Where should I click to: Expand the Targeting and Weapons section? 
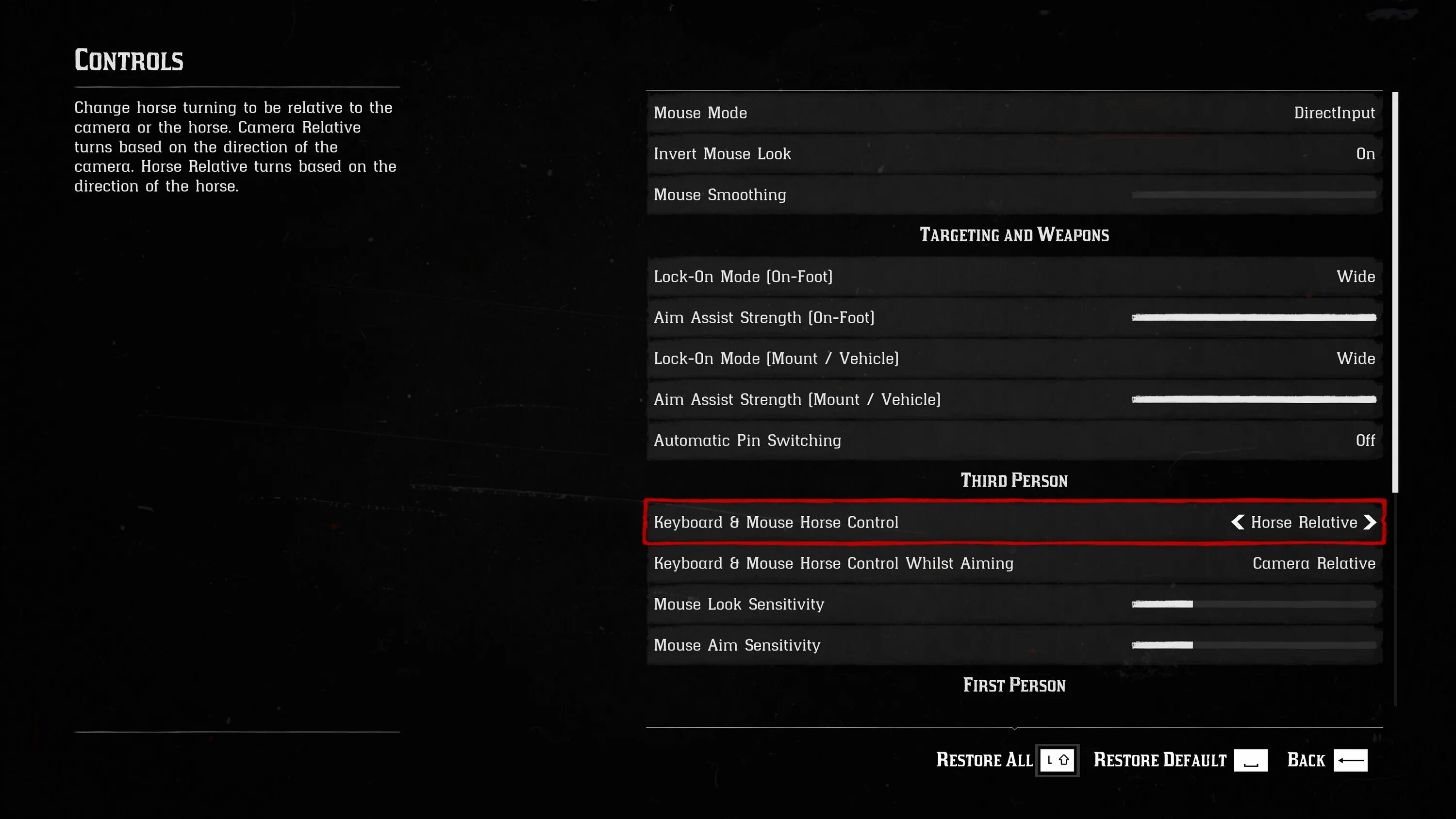coord(1014,235)
